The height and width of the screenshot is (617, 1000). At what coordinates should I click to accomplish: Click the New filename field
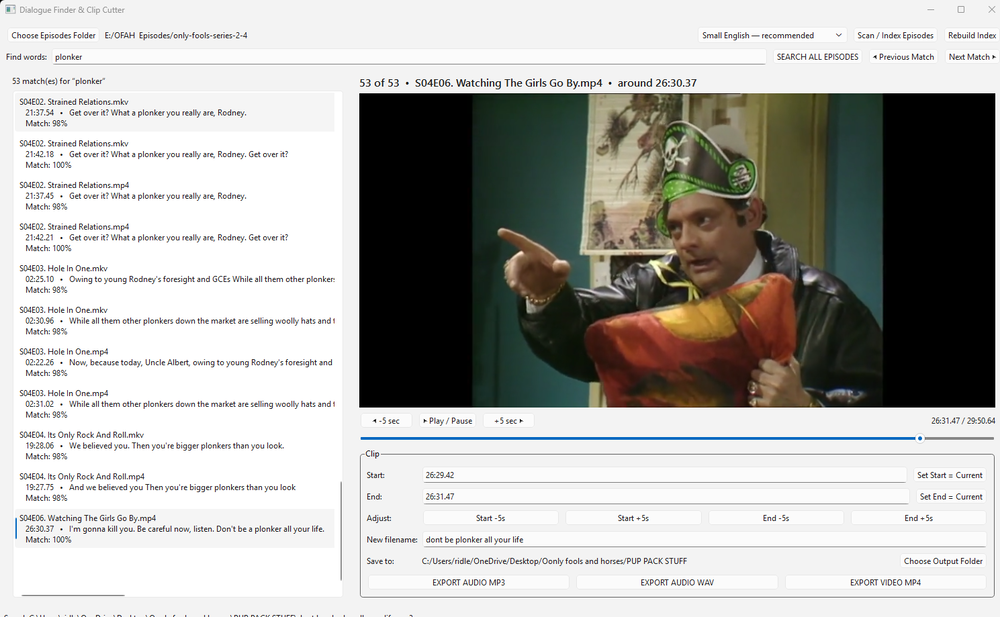pyautogui.click(x=705, y=540)
